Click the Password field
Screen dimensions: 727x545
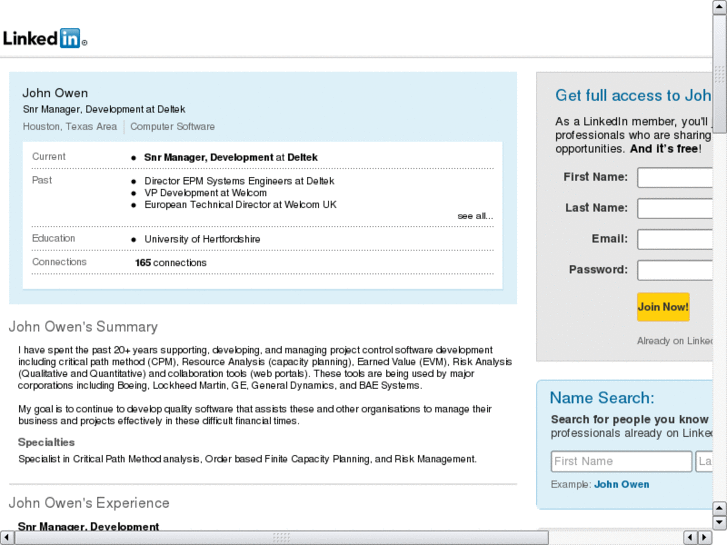pyautogui.click(x=675, y=270)
